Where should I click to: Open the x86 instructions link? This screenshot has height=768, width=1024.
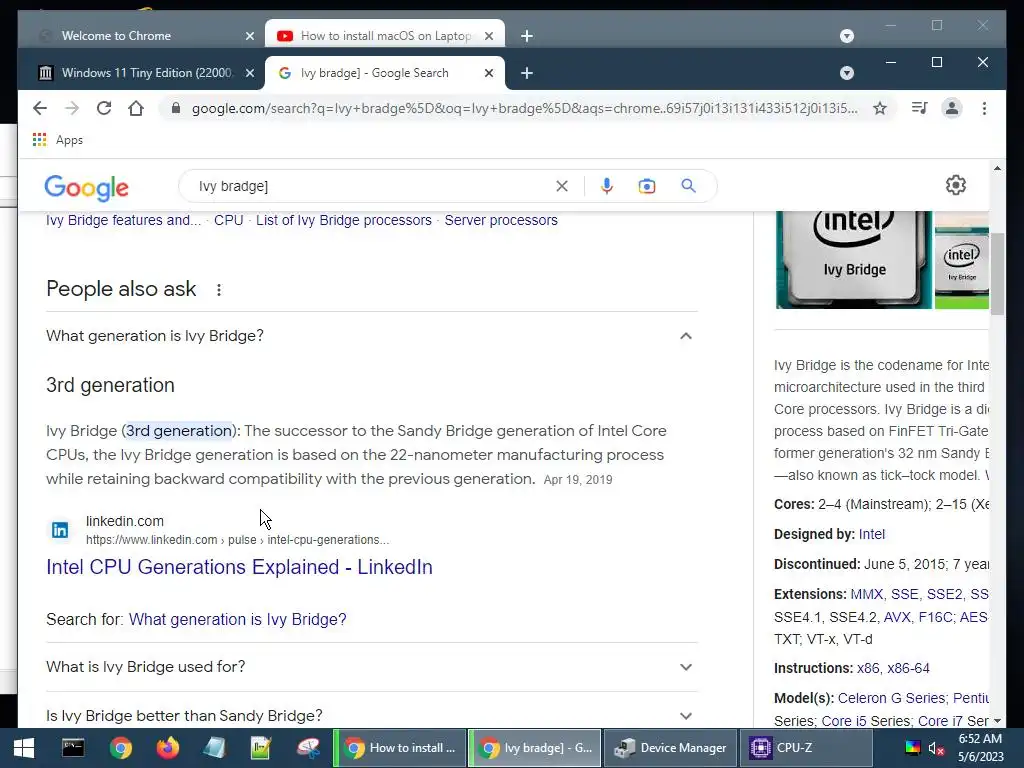point(868,668)
